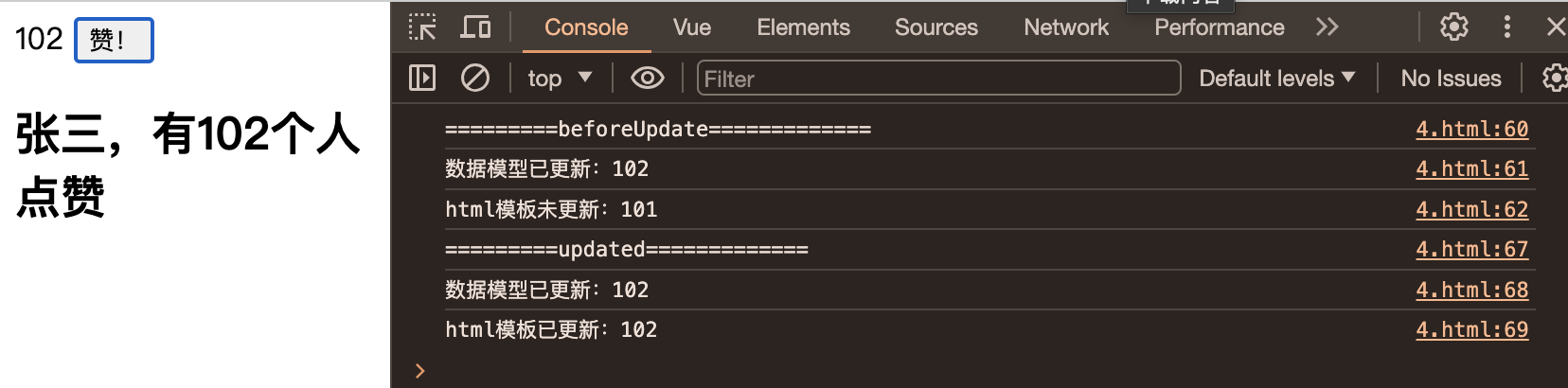Open DevTools settings gear icon
The image size is (1568, 388).
click(1454, 27)
